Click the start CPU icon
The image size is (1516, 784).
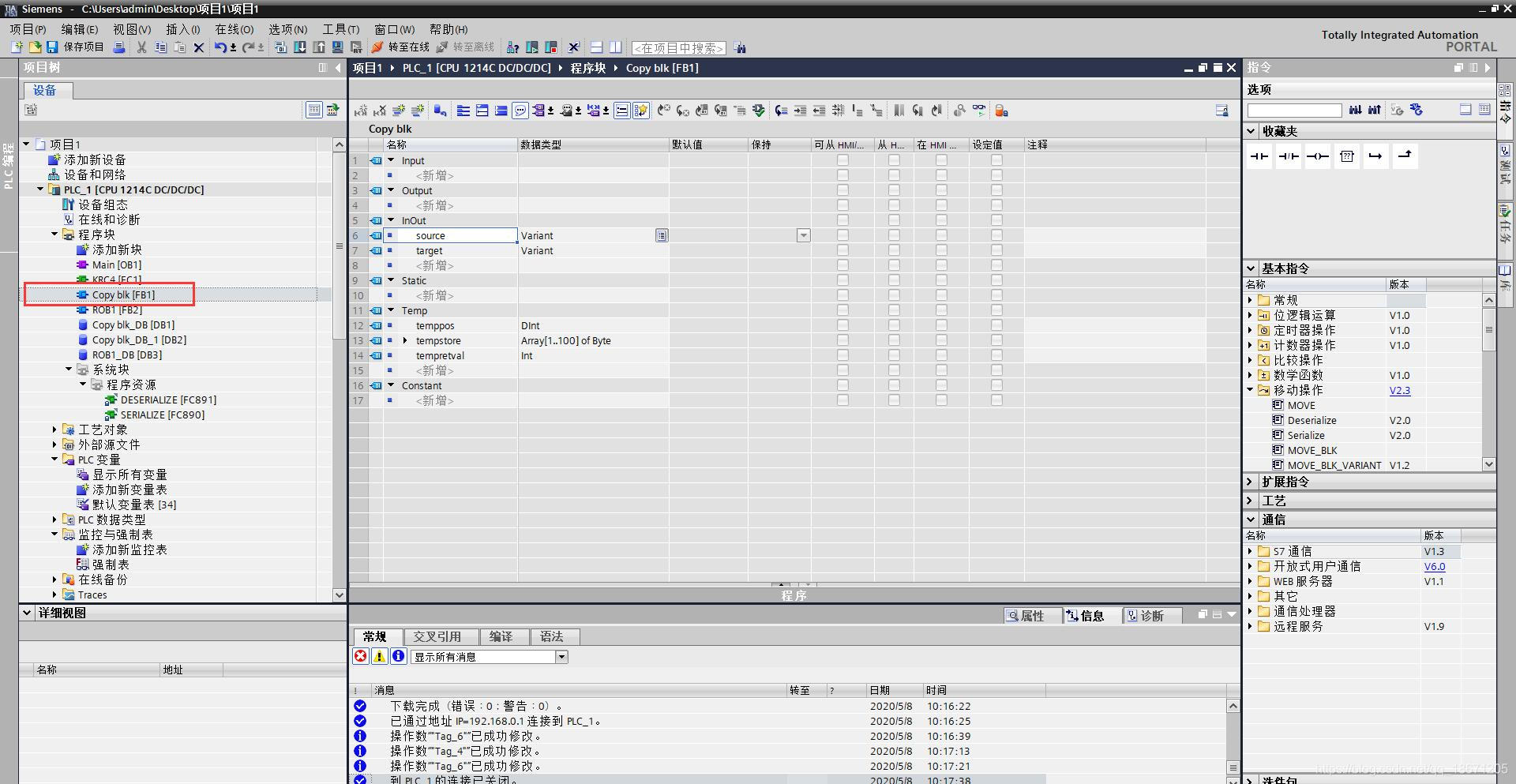532,47
